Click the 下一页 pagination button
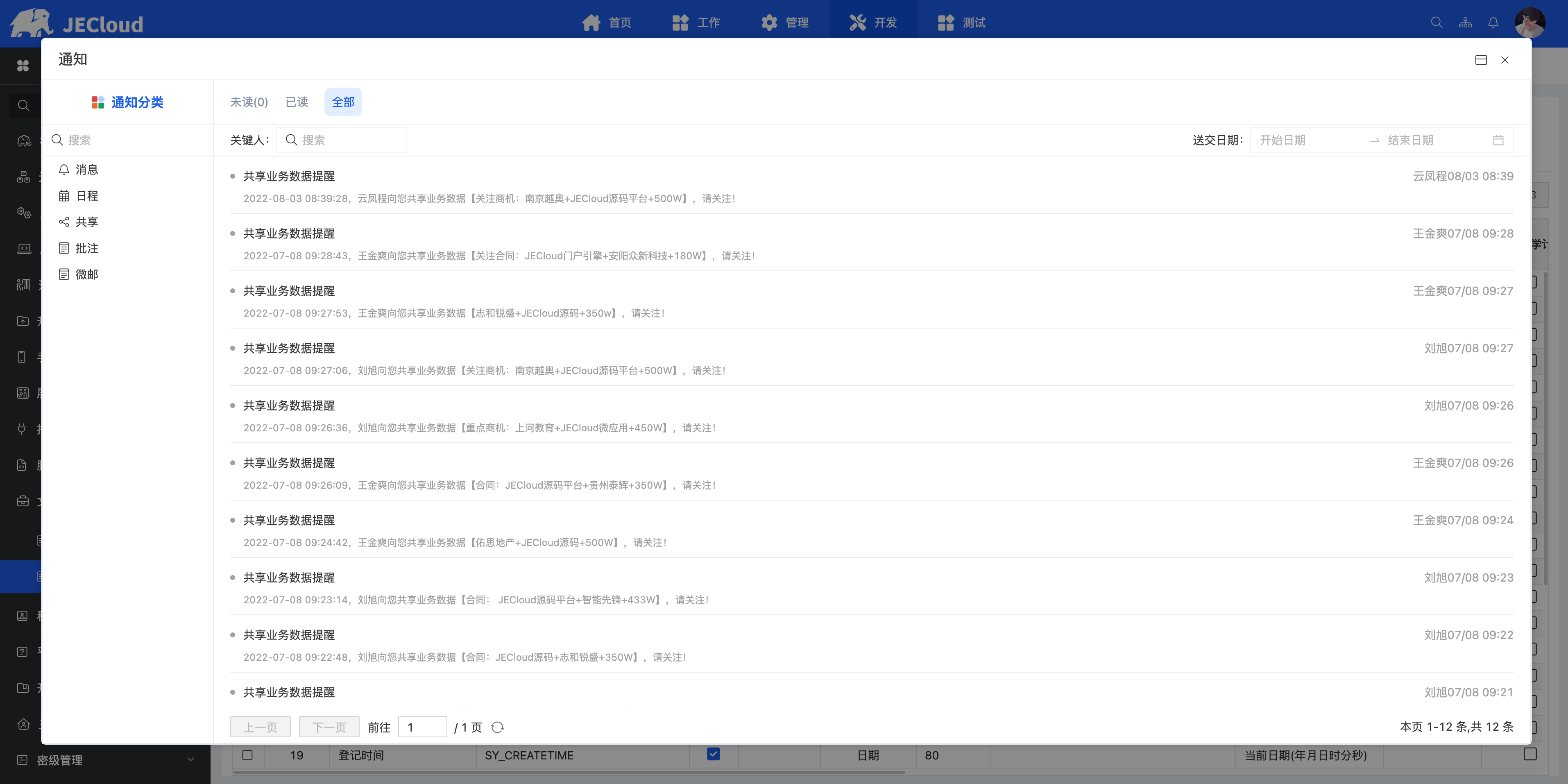Image resolution: width=1568 pixels, height=784 pixels. click(x=329, y=727)
